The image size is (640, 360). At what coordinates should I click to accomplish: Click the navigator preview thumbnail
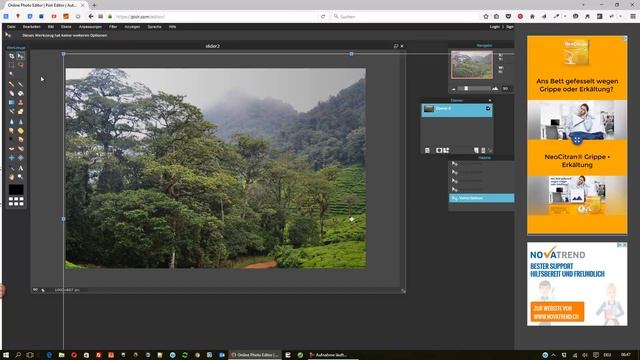[x=472, y=64]
